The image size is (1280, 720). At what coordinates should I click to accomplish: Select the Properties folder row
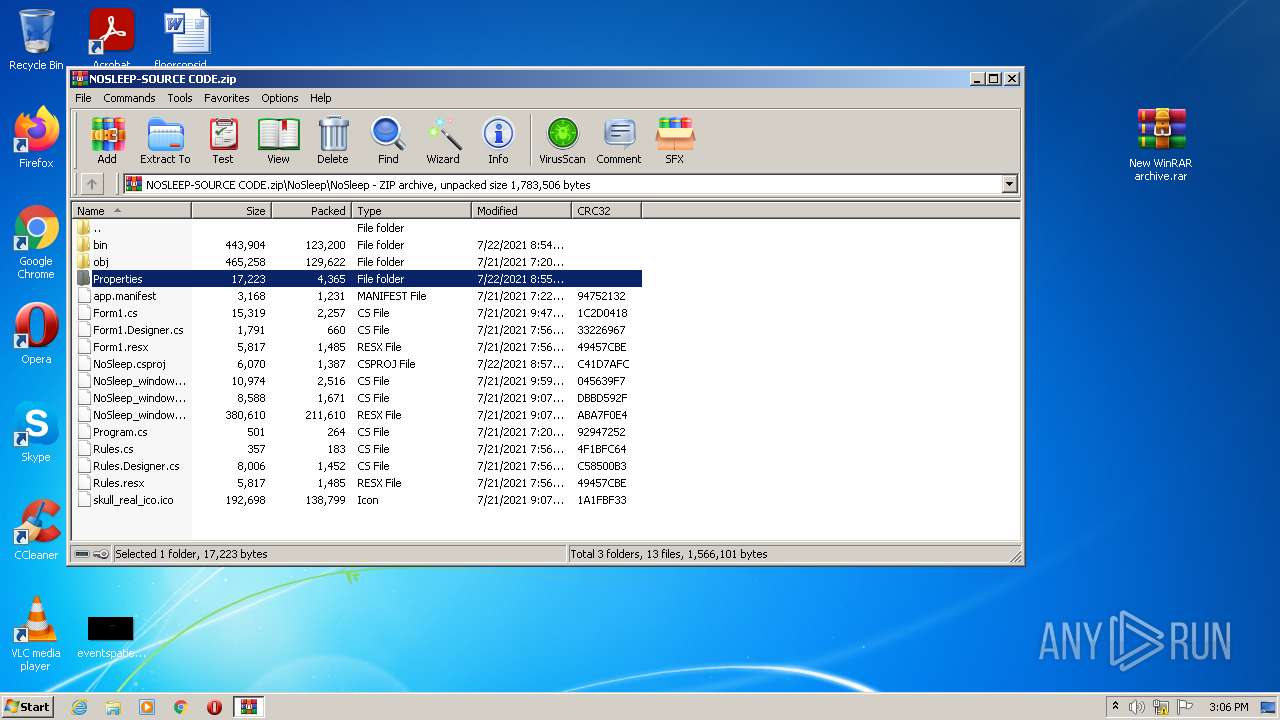[x=357, y=279]
